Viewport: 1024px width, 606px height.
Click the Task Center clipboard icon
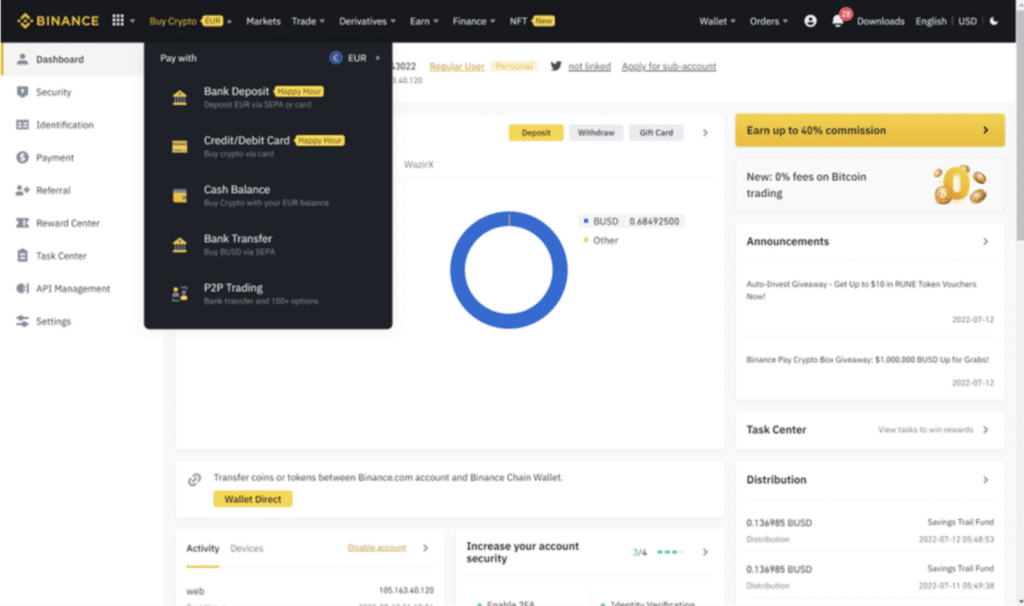(x=22, y=255)
